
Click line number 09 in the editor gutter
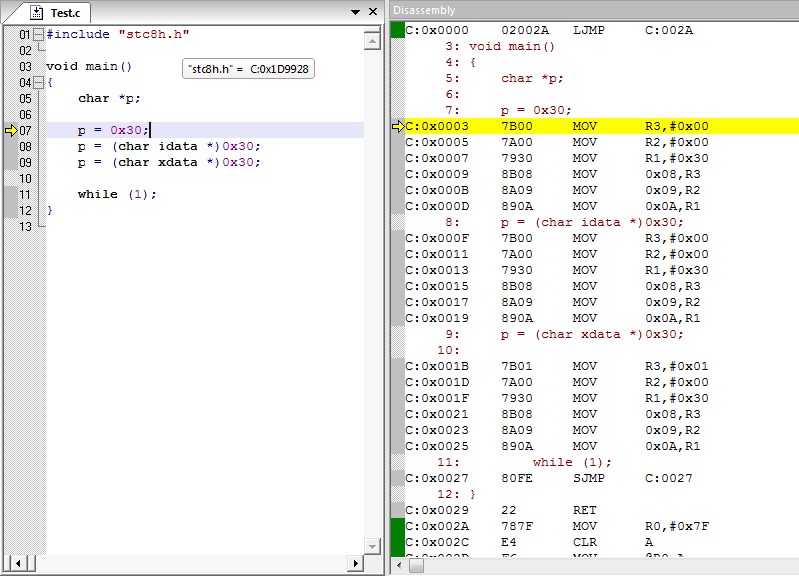click(25, 163)
